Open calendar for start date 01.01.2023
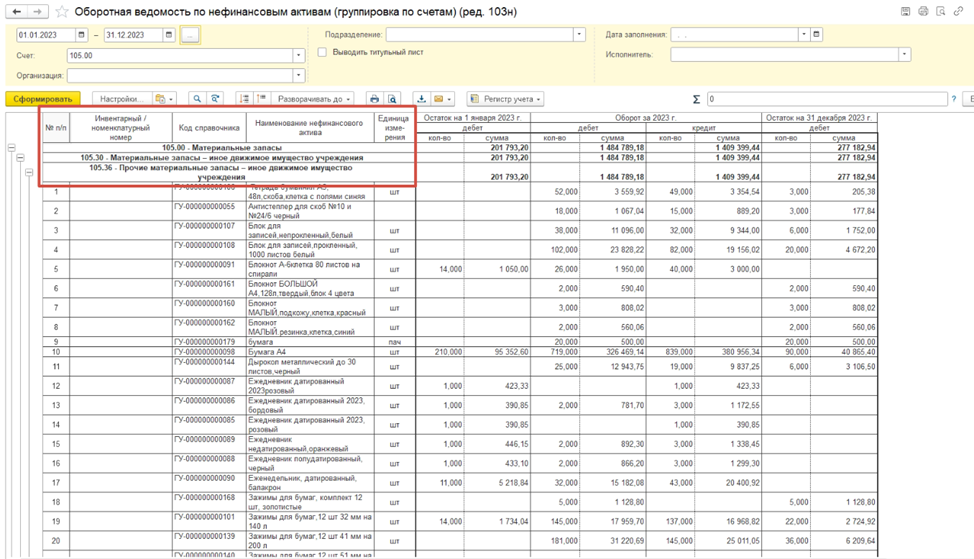Image resolution: width=974 pixels, height=559 pixels. click(x=81, y=35)
